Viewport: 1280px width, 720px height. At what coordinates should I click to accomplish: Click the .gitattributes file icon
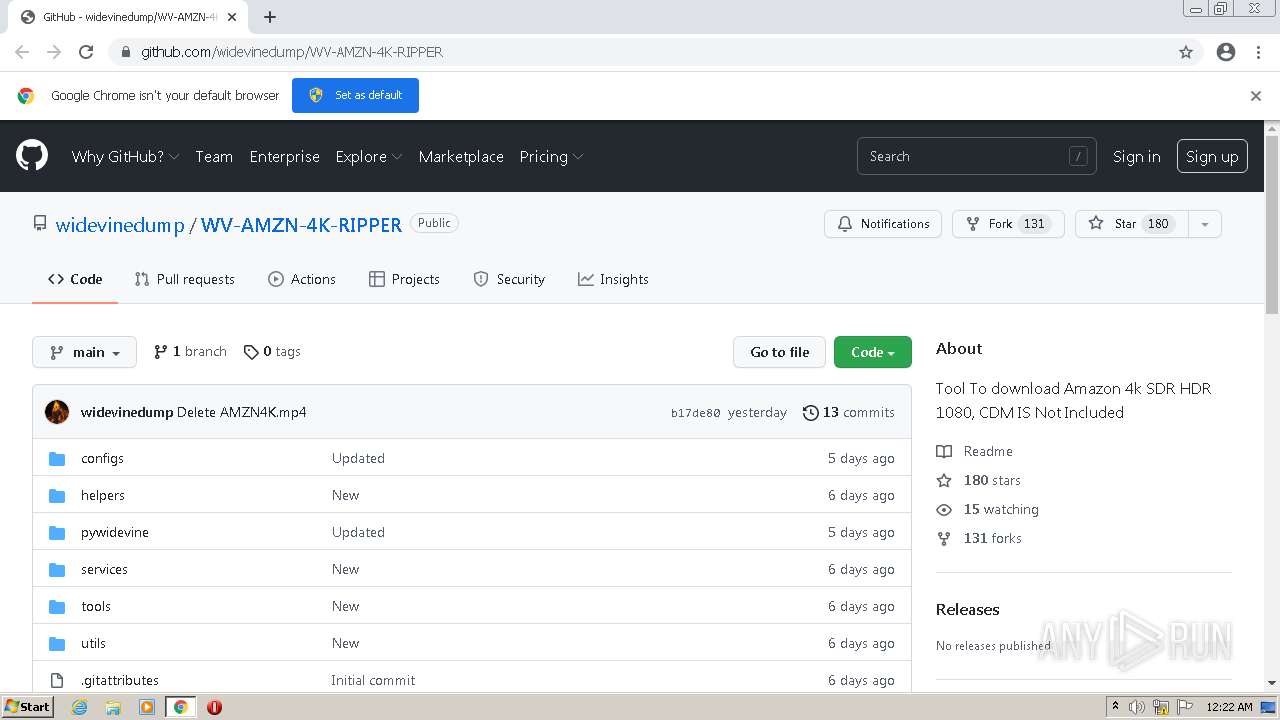point(58,680)
